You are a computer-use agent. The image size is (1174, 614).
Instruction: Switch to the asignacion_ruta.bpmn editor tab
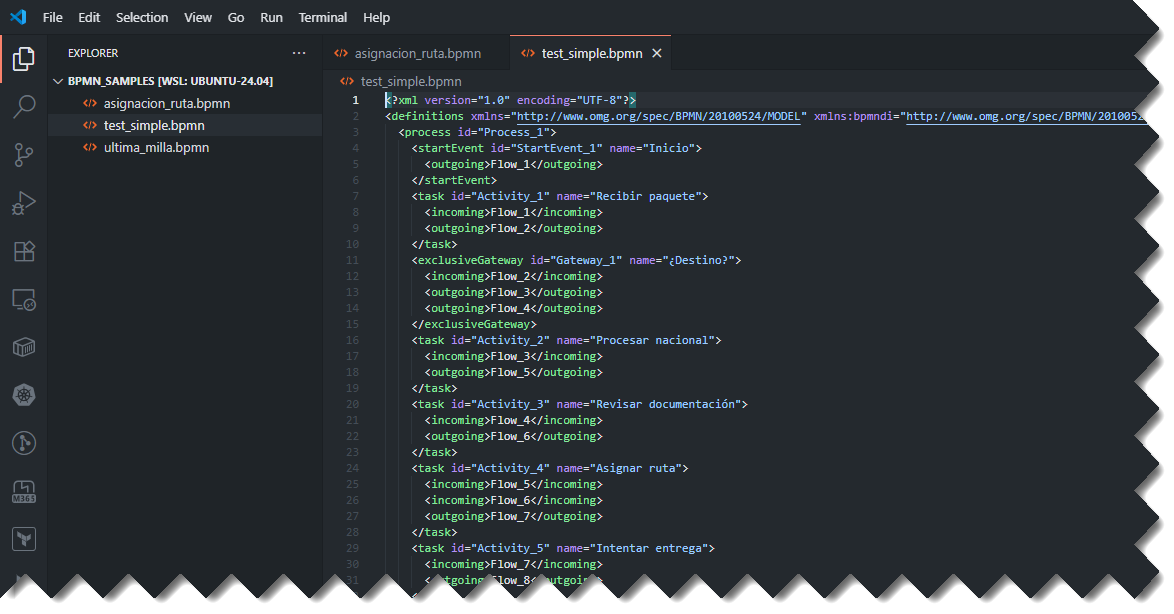point(417,53)
